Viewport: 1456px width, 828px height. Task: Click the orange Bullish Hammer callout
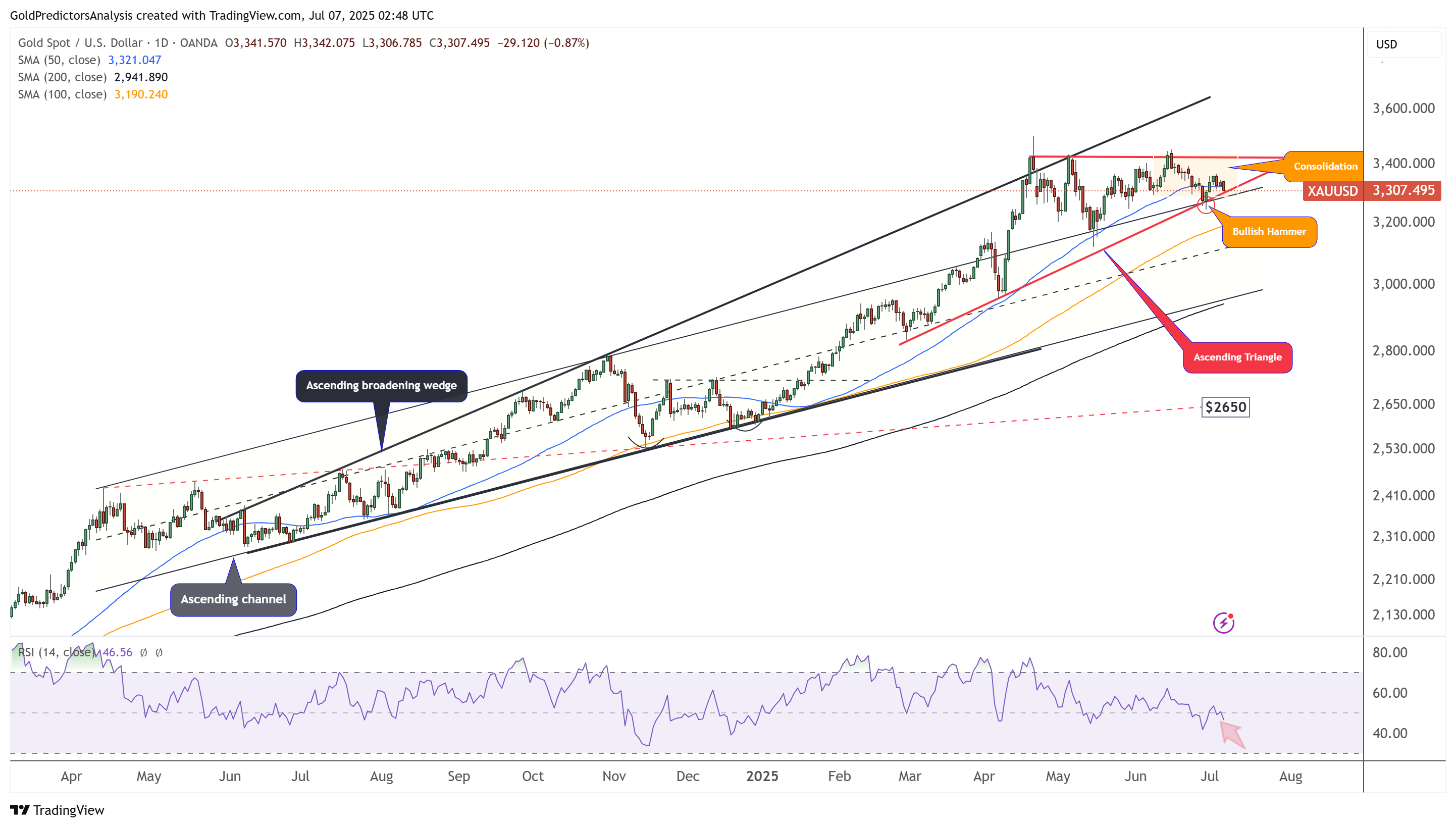[x=1269, y=231]
